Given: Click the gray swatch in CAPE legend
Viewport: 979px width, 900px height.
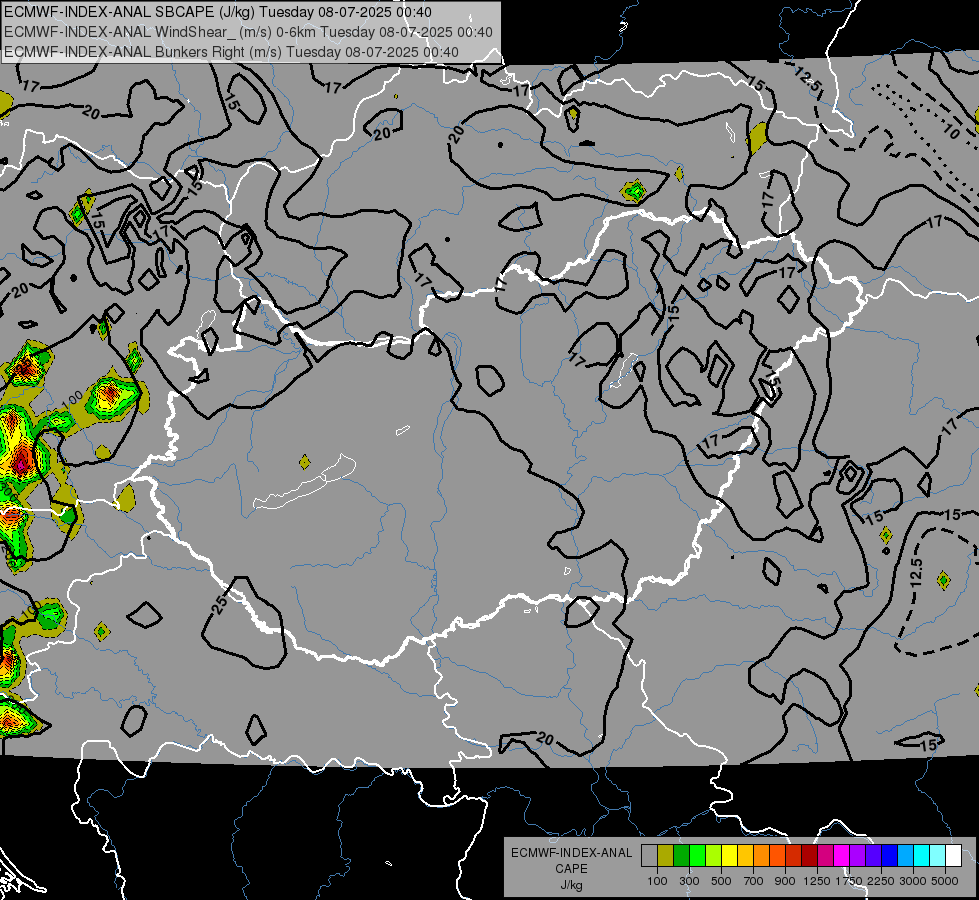Looking at the screenshot, I should [x=649, y=855].
